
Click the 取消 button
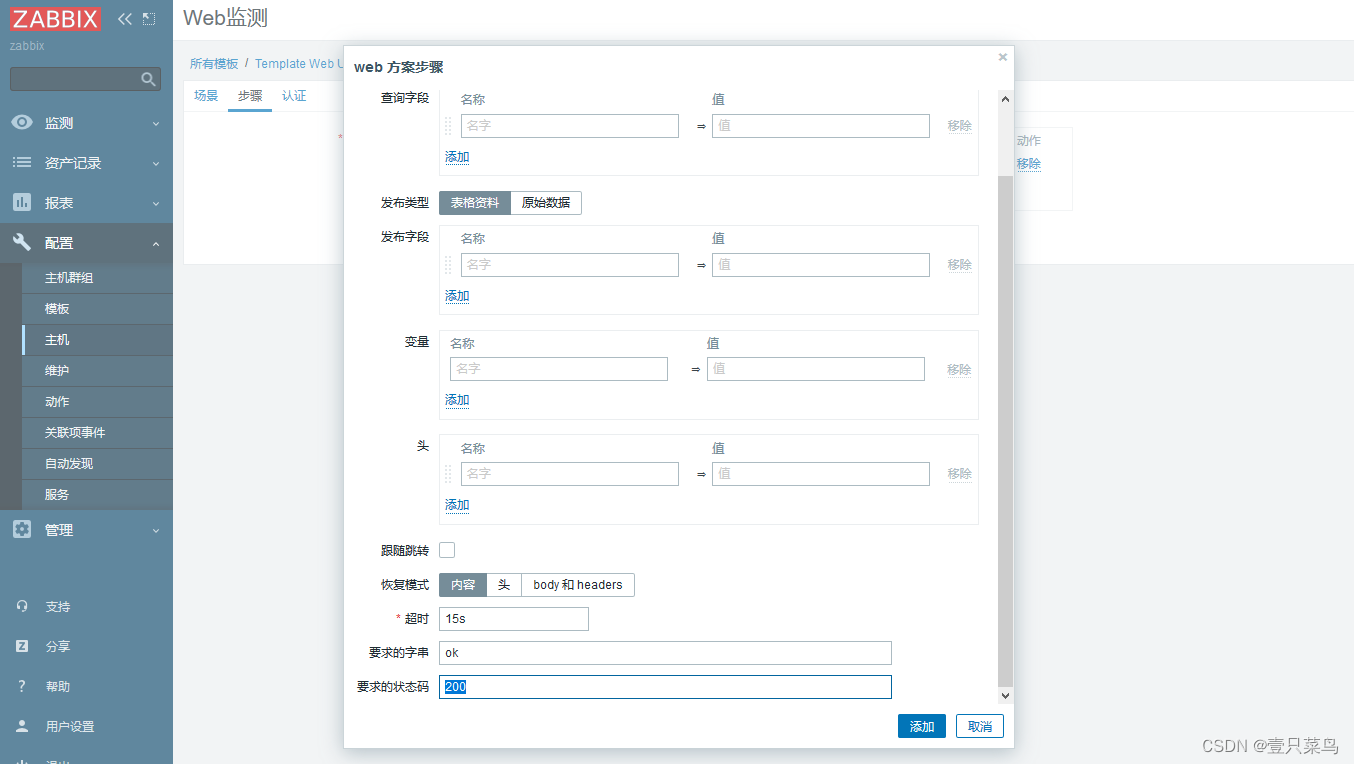click(980, 727)
